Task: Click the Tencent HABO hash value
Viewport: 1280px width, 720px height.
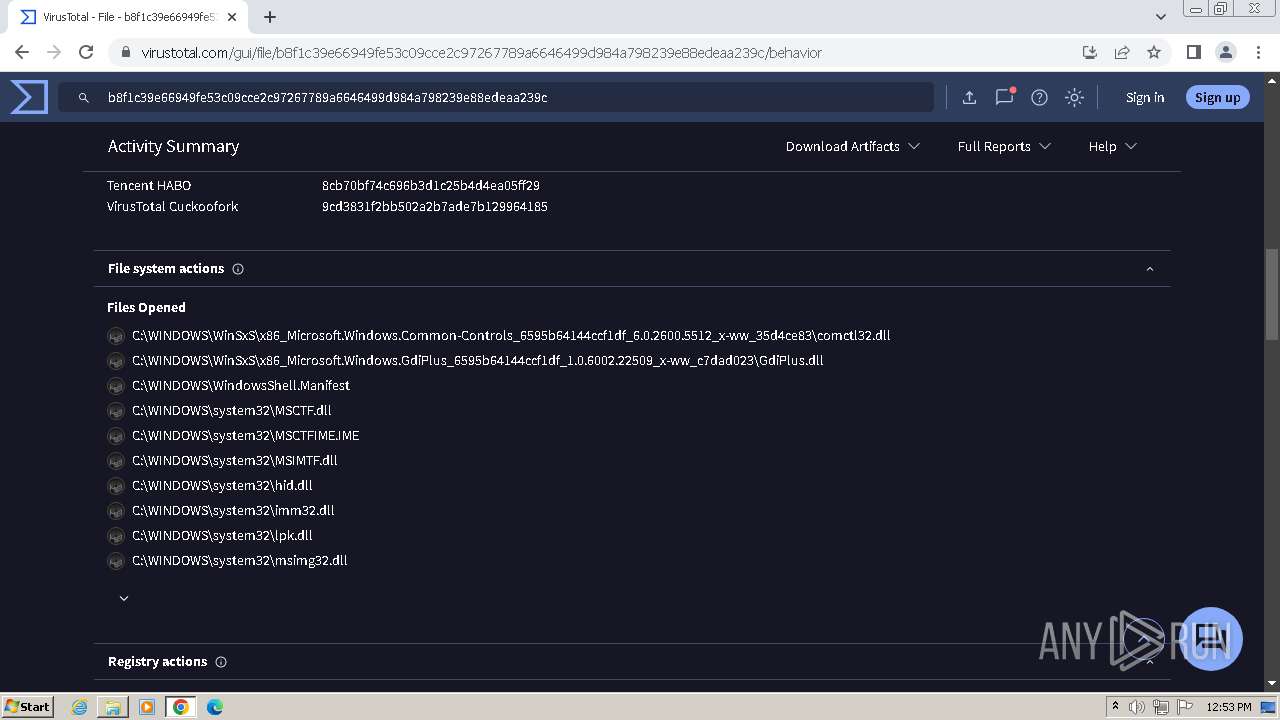Action: [x=431, y=185]
